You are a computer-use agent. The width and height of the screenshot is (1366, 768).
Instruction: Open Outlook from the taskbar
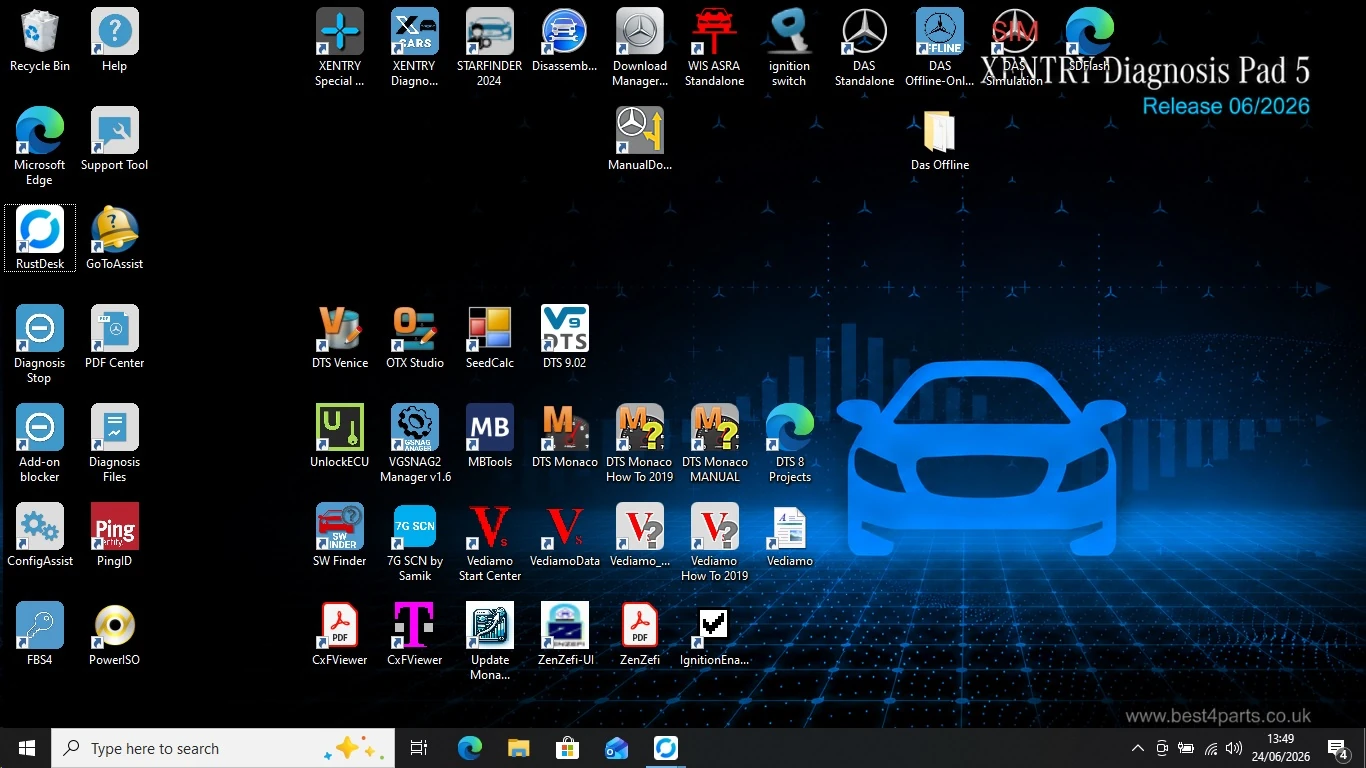pyautogui.click(x=616, y=748)
